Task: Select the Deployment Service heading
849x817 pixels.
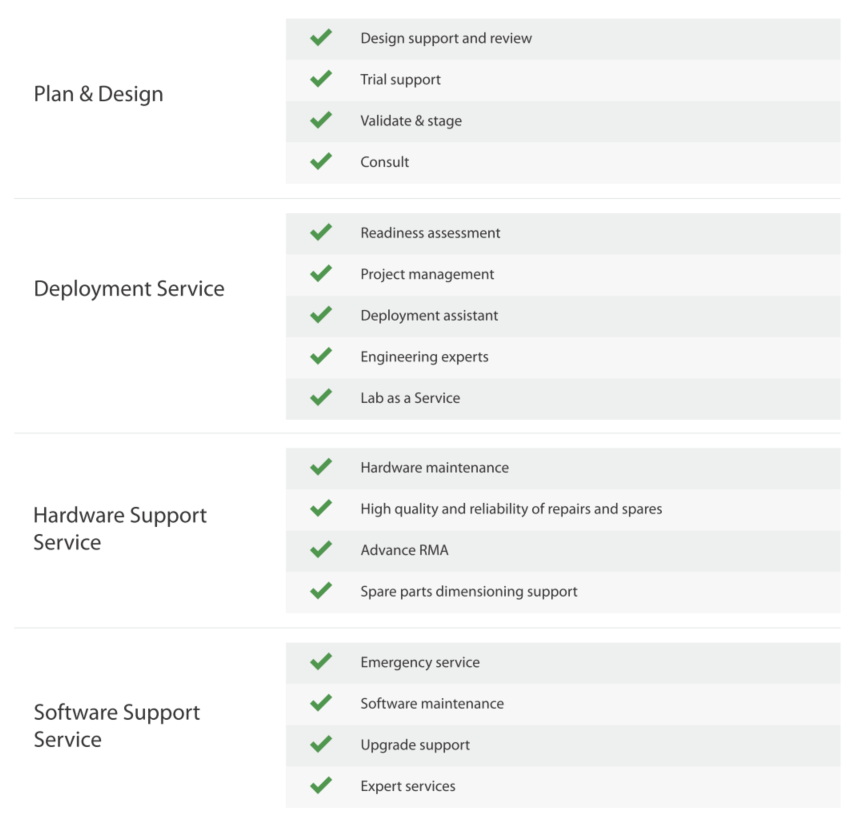Action: click(129, 289)
